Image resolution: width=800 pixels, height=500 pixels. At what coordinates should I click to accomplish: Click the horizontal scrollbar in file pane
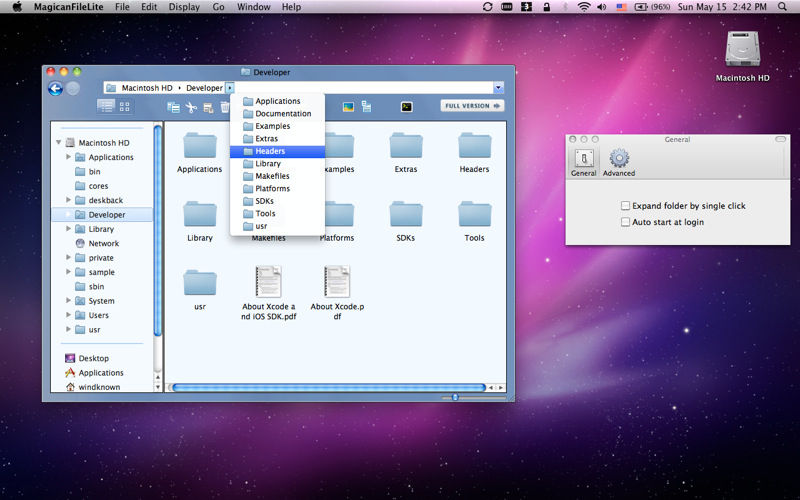(329, 388)
